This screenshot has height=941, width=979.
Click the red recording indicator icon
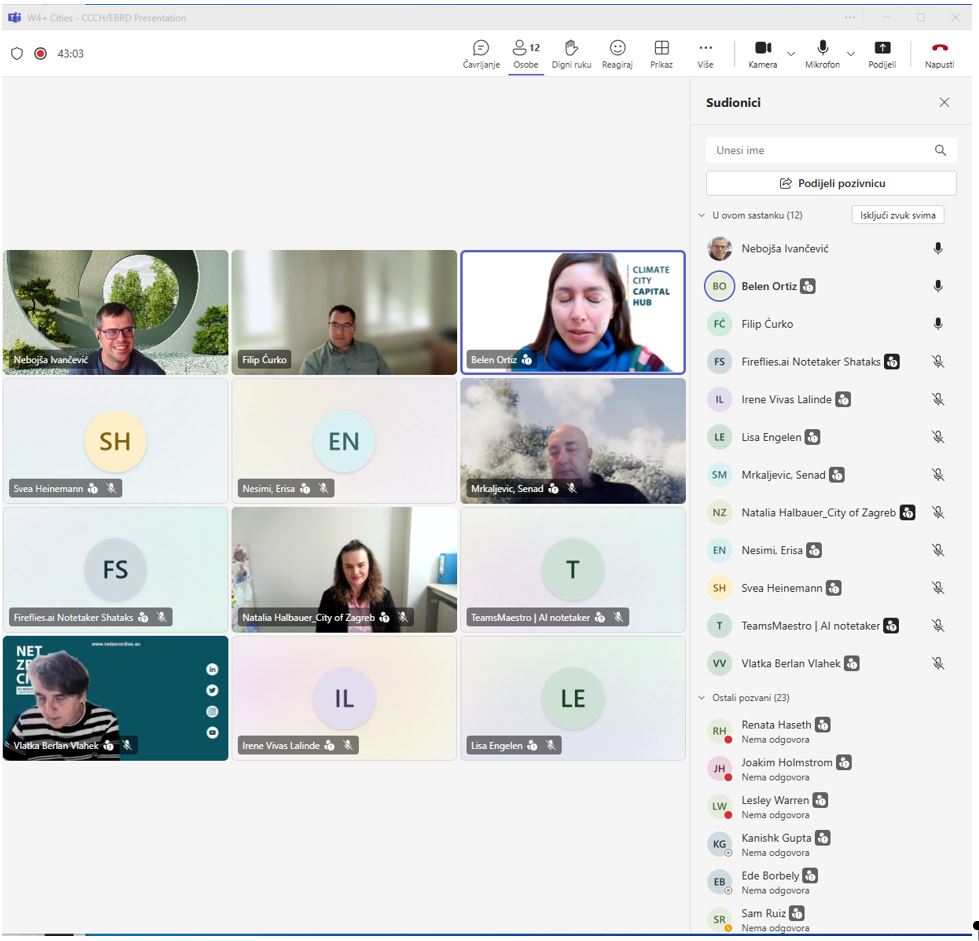tap(40, 54)
